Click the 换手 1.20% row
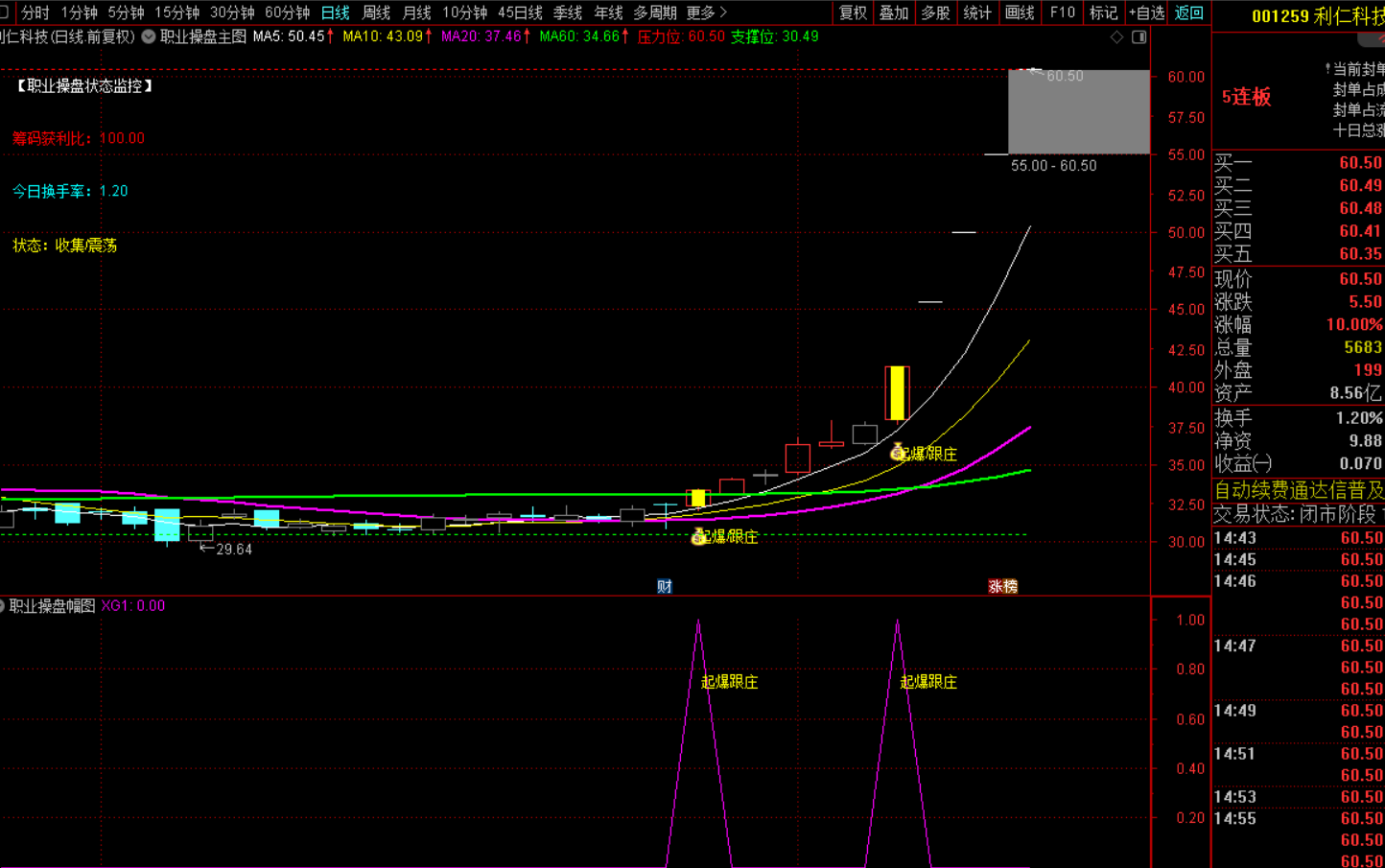 pos(1299,418)
